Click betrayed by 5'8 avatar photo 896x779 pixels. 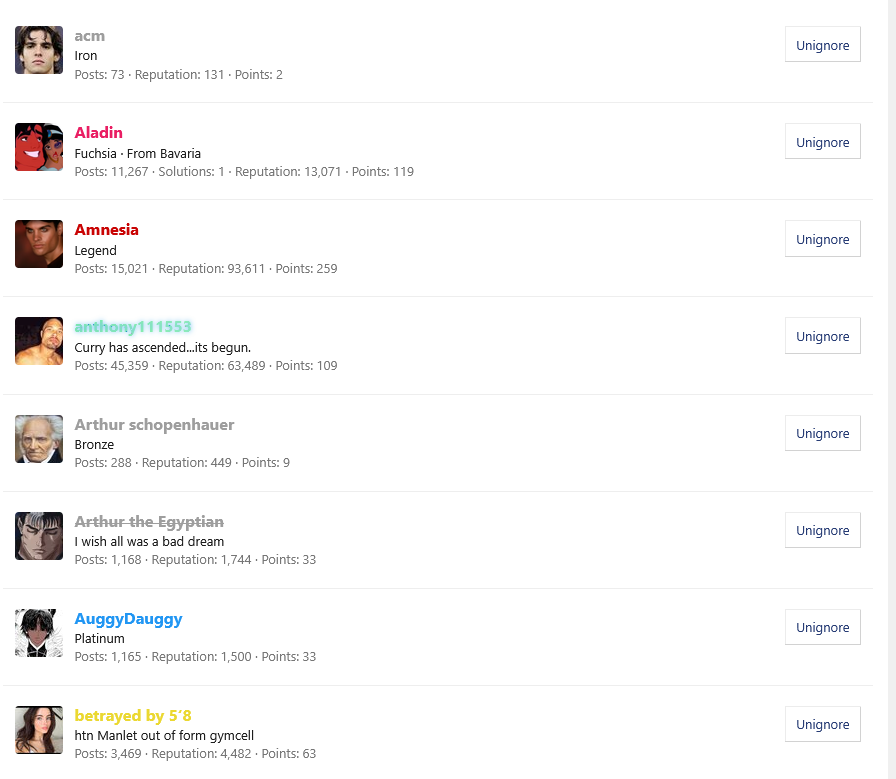(39, 730)
